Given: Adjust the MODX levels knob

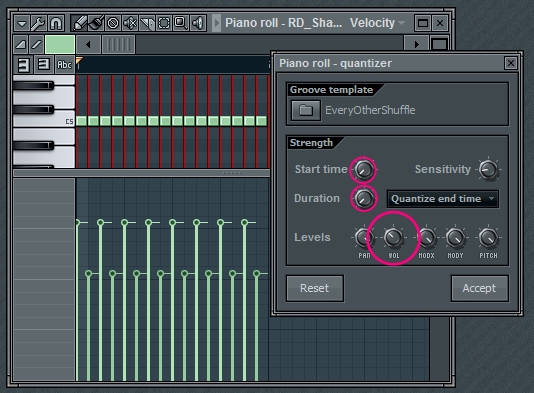Looking at the screenshot, I should pyautogui.click(x=426, y=238).
